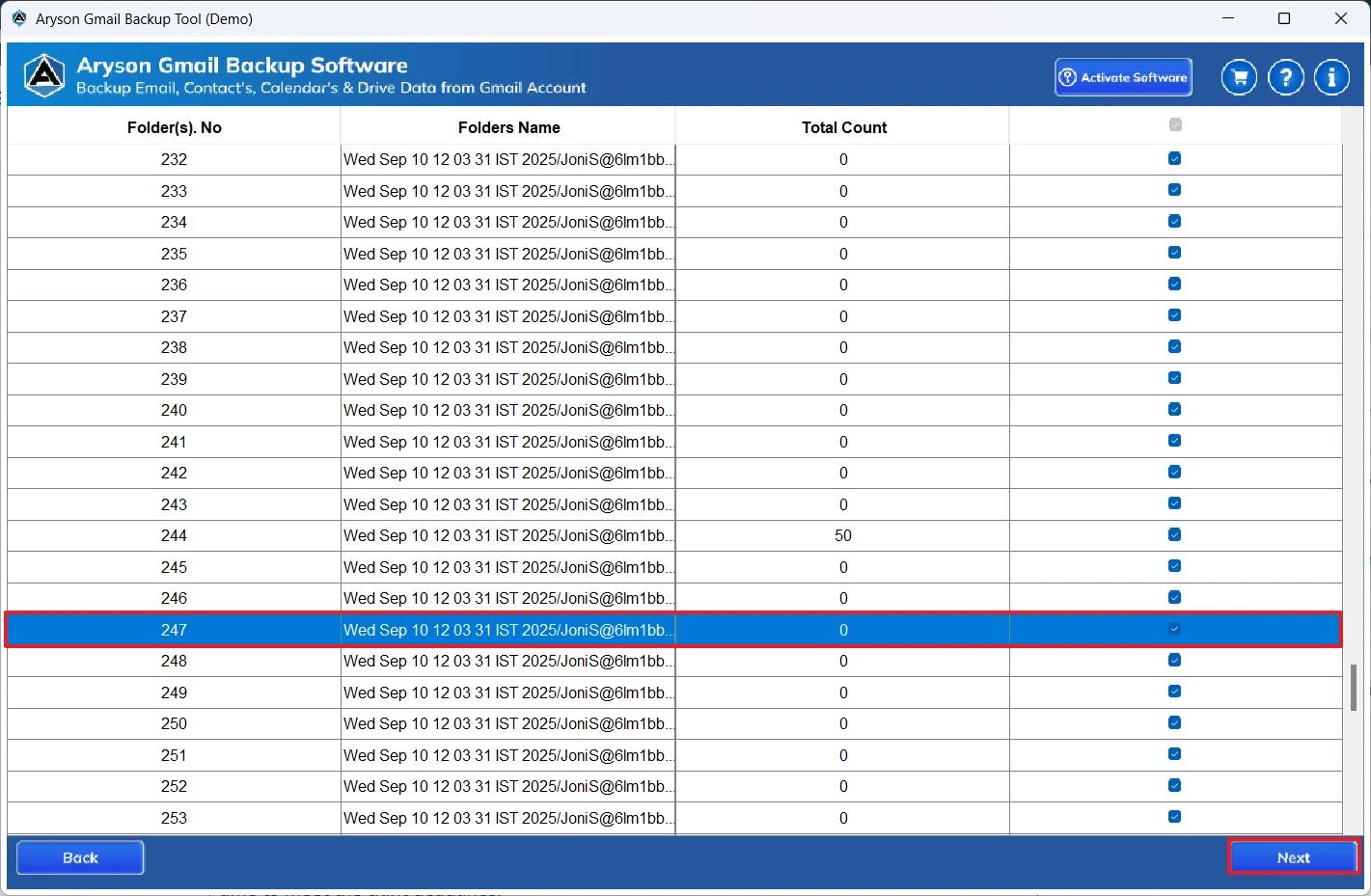The image size is (1371, 896).
Task: Open the shopping cart purchase icon
Action: 1239,77
